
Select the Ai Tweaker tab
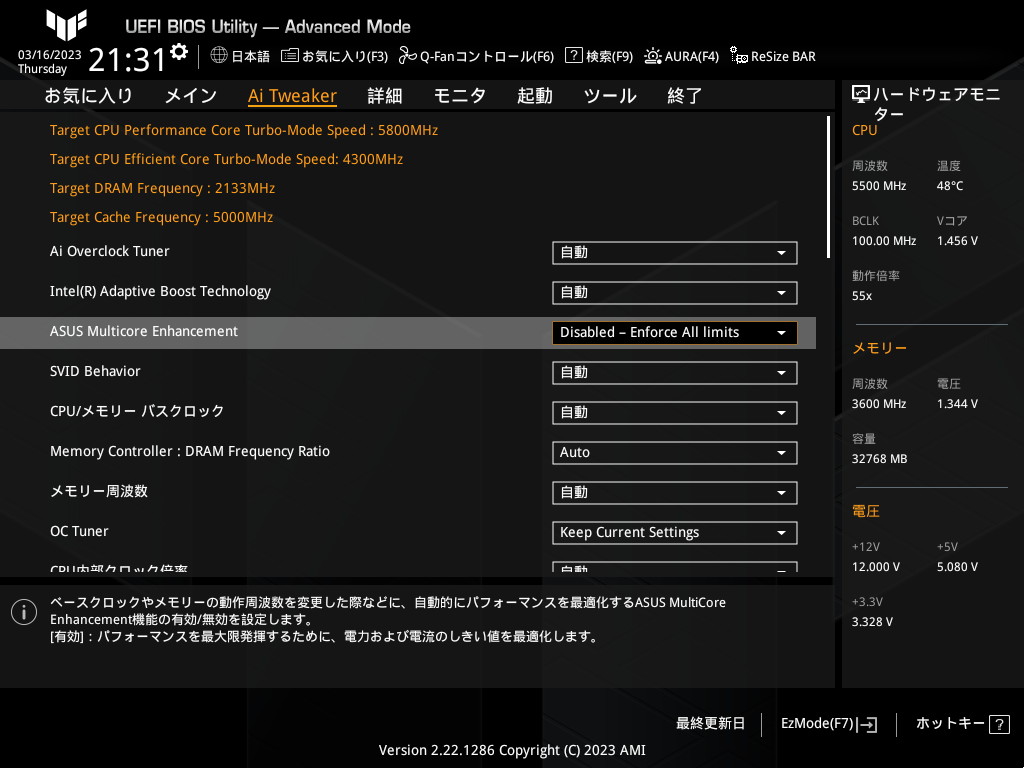click(293, 95)
